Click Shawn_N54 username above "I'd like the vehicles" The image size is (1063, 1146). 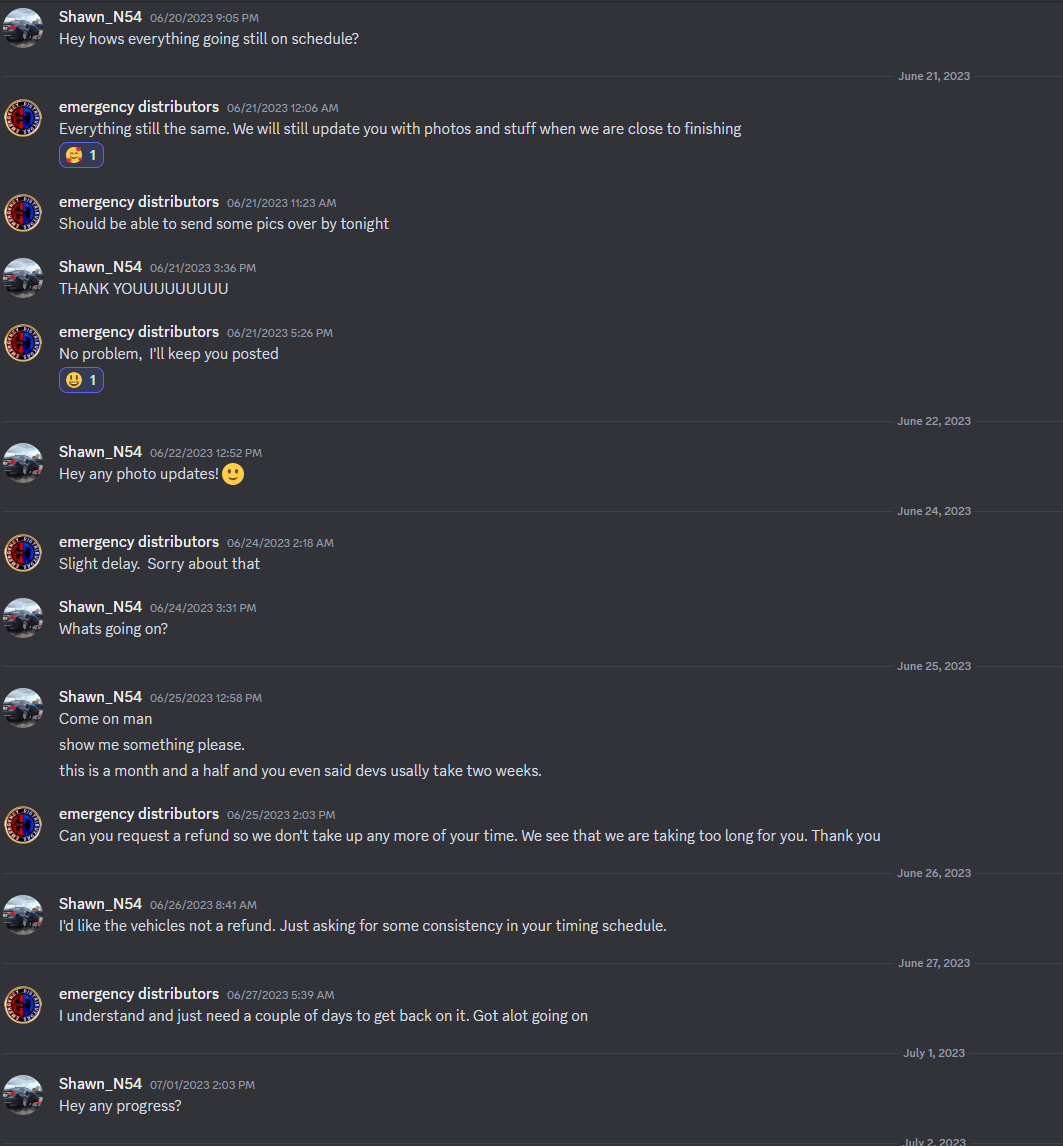[x=100, y=904]
